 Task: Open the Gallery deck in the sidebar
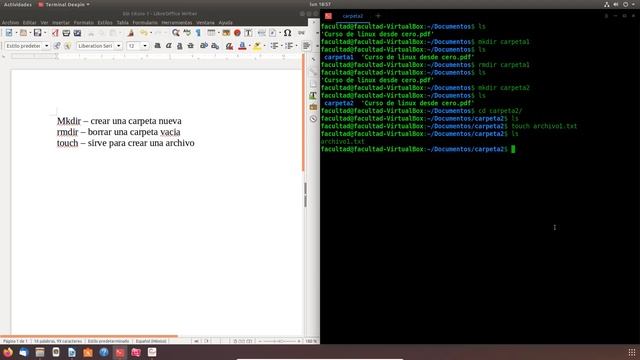pos(313,107)
